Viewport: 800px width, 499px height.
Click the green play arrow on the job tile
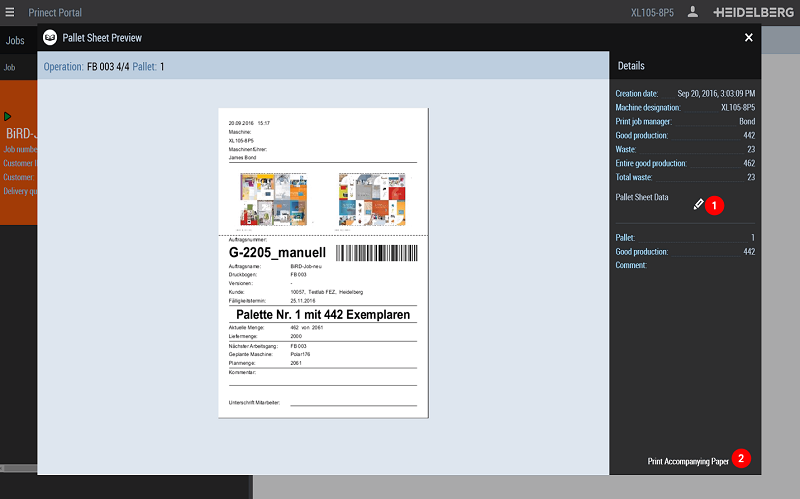tap(8, 117)
